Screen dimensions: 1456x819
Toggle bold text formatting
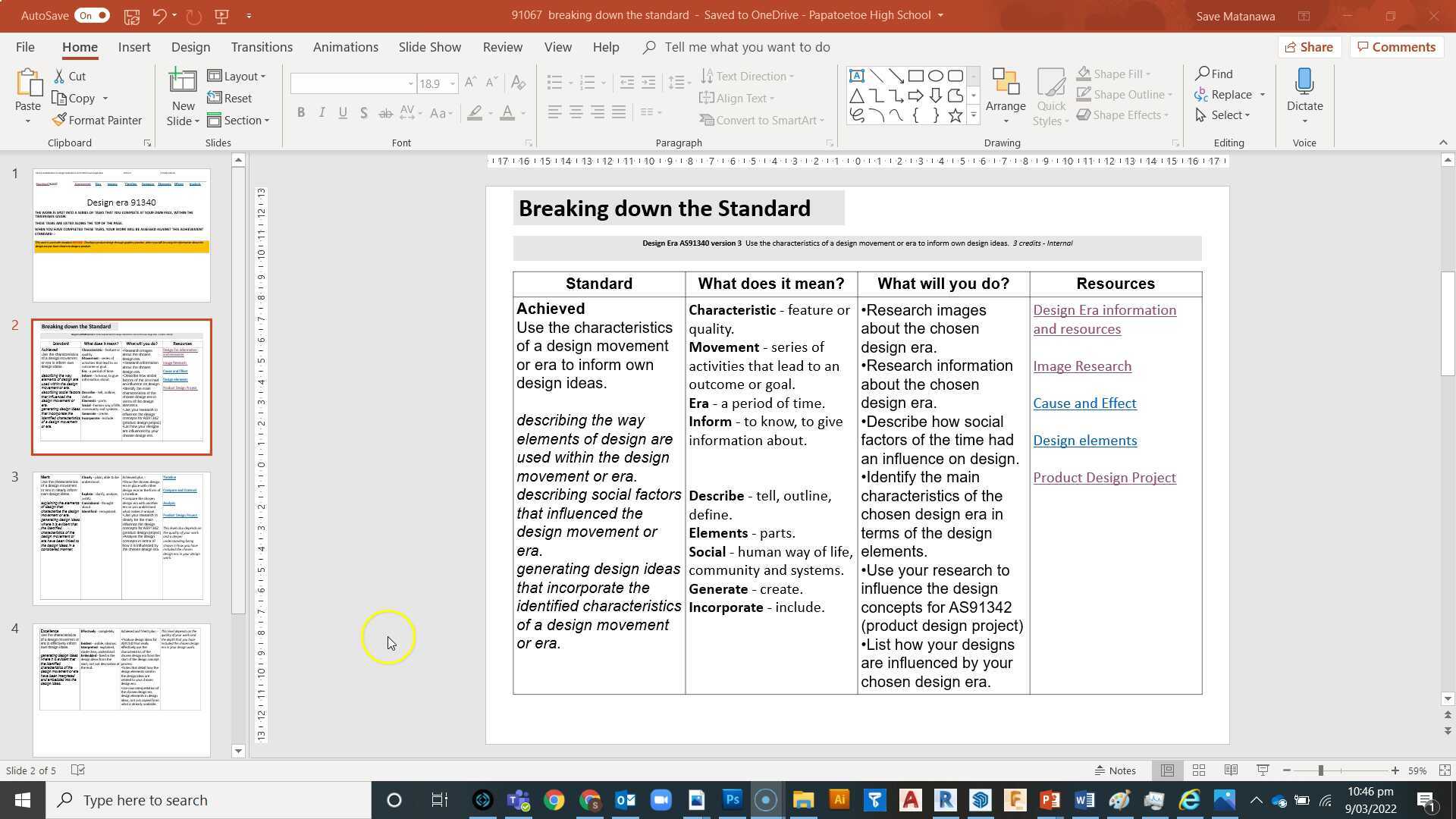coord(301,113)
